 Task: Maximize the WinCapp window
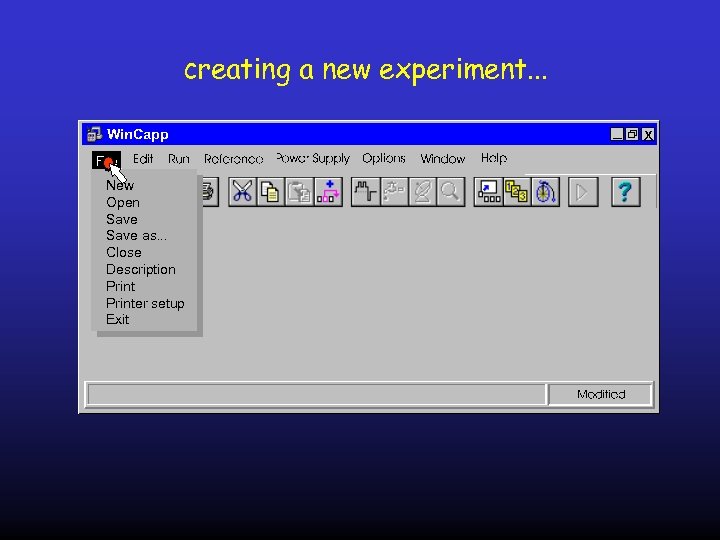(632, 135)
